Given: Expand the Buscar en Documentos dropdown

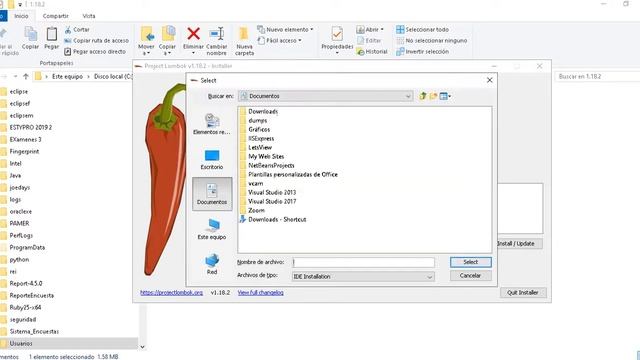Looking at the screenshot, I should point(408,96).
